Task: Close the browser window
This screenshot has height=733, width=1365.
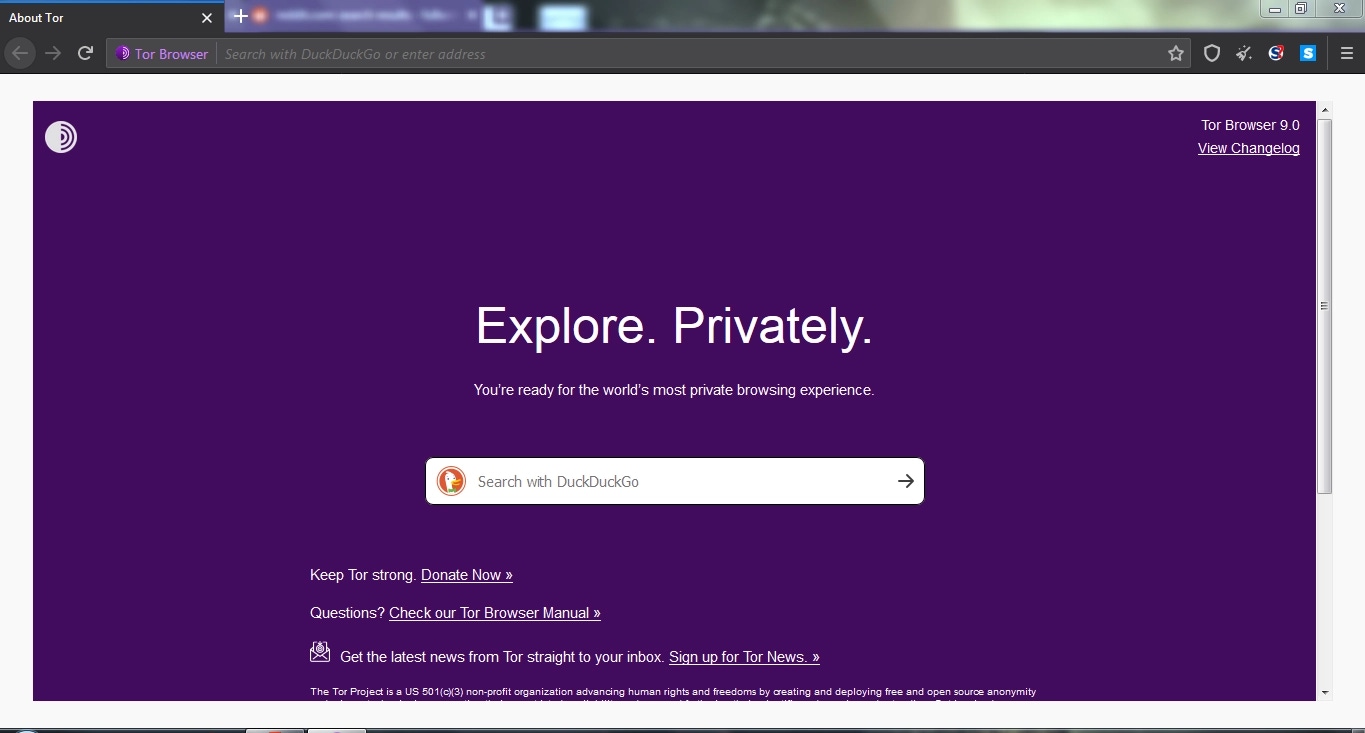Action: pyautogui.click(x=1338, y=9)
